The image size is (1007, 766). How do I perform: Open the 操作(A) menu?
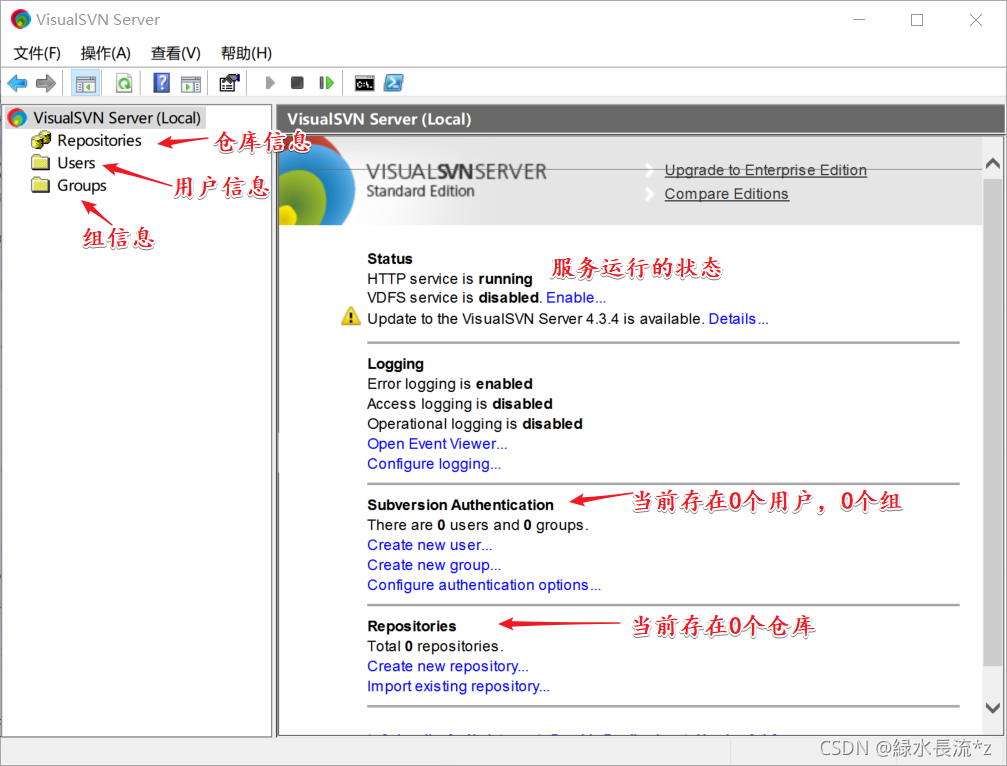pyautogui.click(x=105, y=53)
